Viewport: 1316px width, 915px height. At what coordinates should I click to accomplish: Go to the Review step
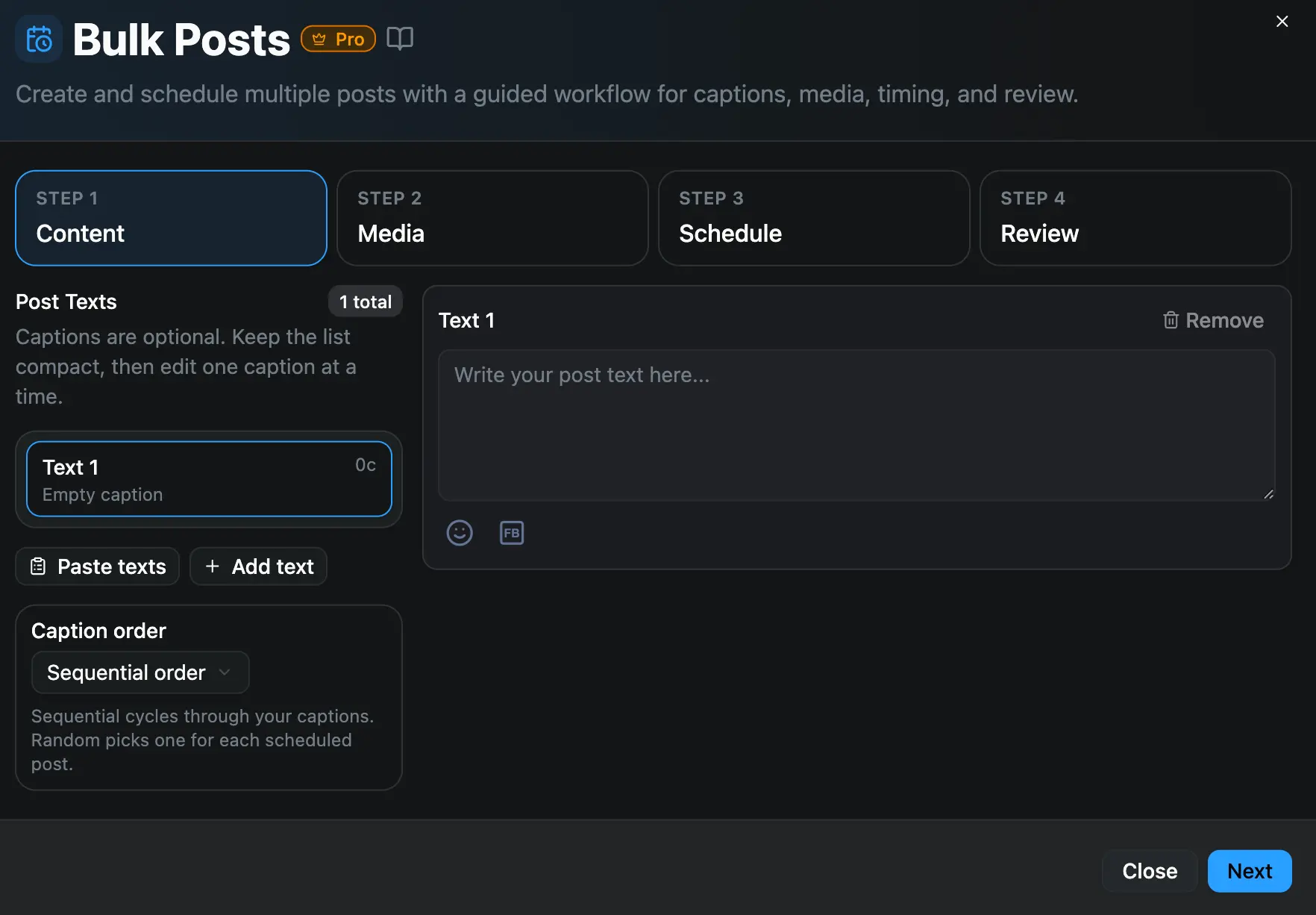tap(1135, 218)
